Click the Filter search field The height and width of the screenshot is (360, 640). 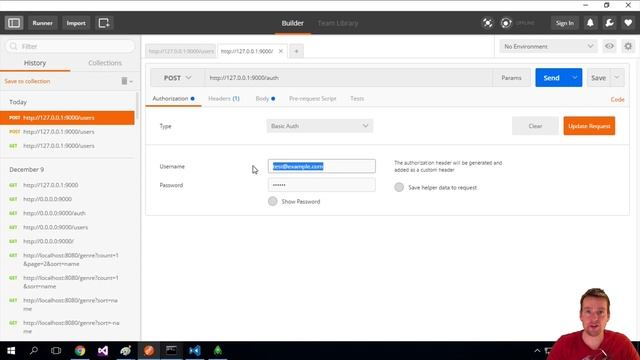pyautogui.click(x=70, y=46)
